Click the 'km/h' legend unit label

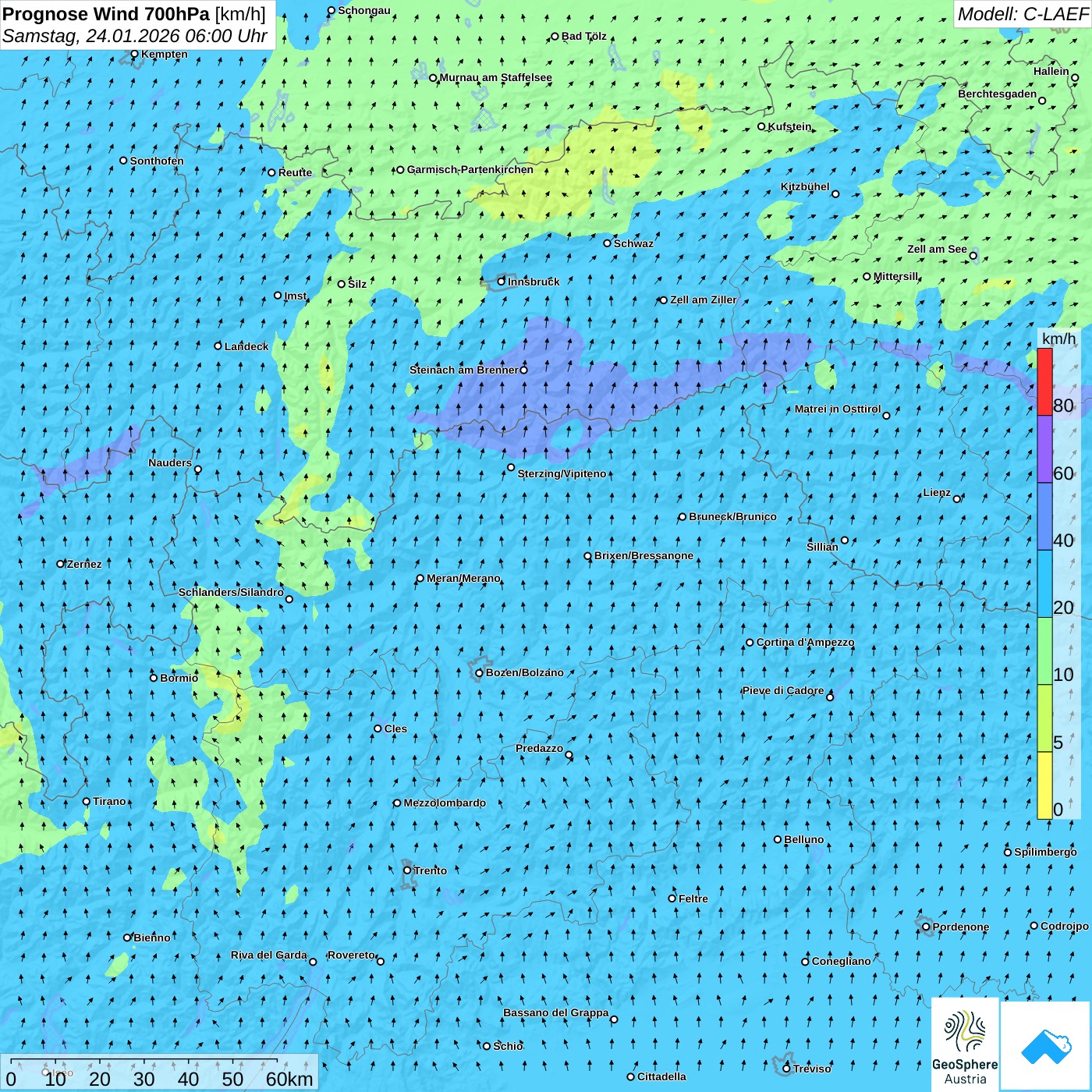pyautogui.click(x=1058, y=339)
